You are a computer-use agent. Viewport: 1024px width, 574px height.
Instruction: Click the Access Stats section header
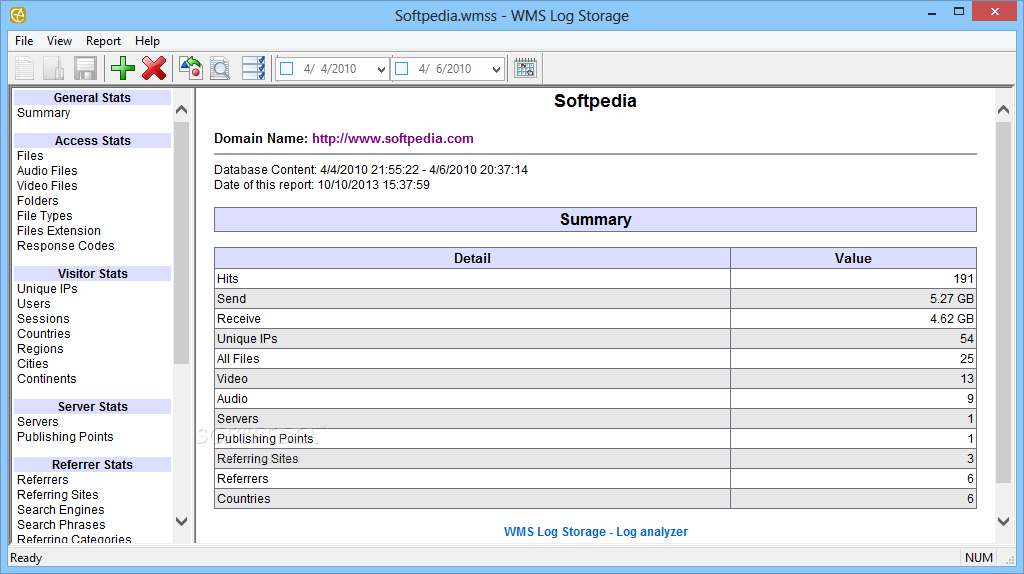point(92,141)
